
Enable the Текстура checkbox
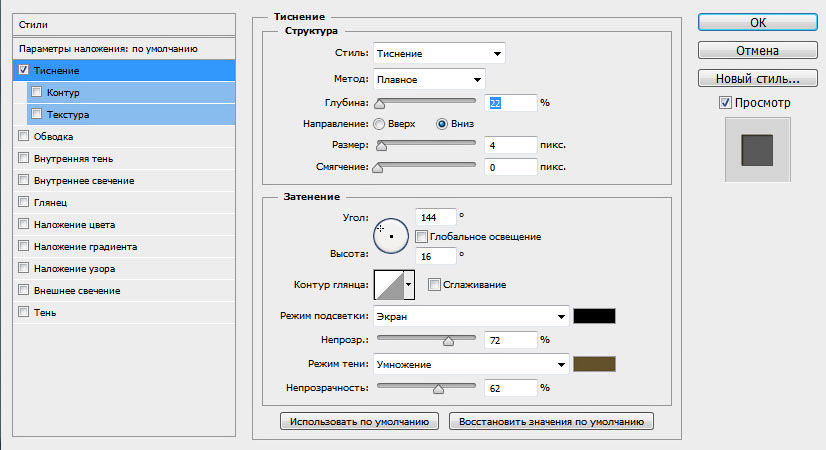36,114
